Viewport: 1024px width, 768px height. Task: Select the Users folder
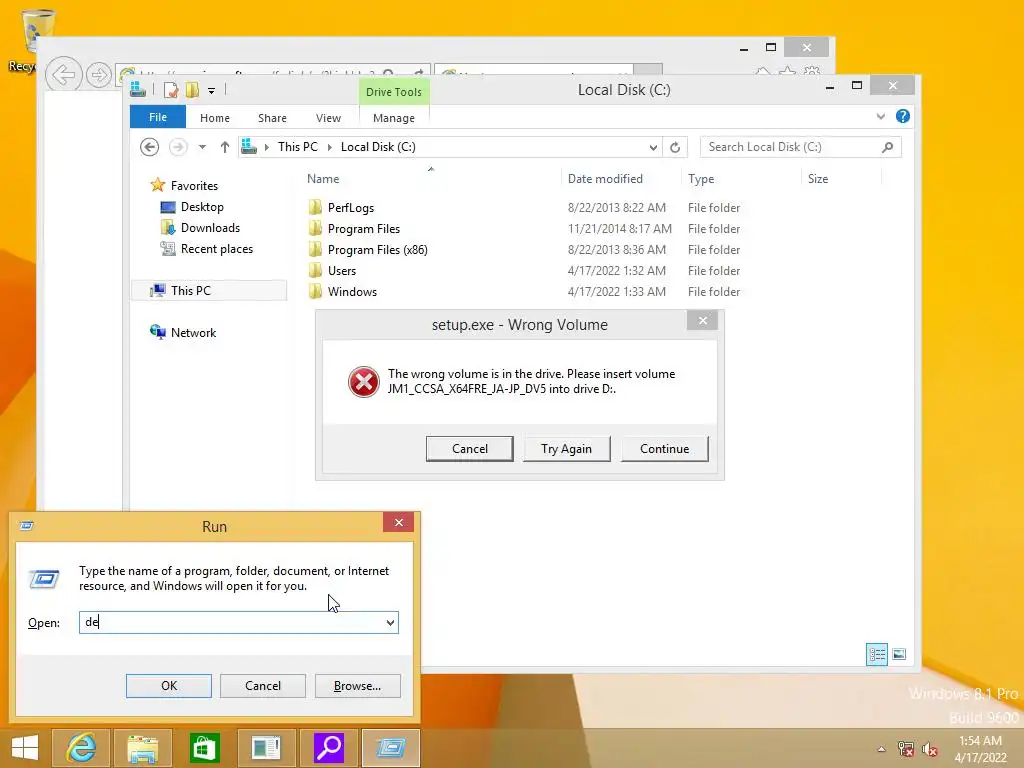(342, 270)
